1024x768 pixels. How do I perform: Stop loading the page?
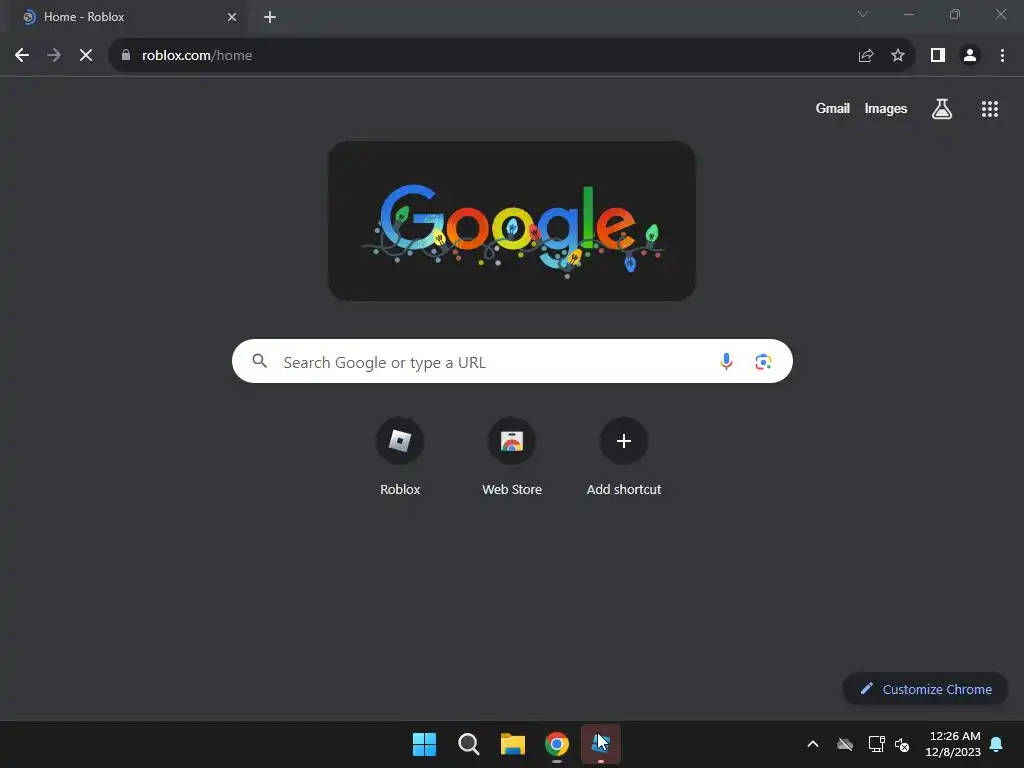click(86, 56)
